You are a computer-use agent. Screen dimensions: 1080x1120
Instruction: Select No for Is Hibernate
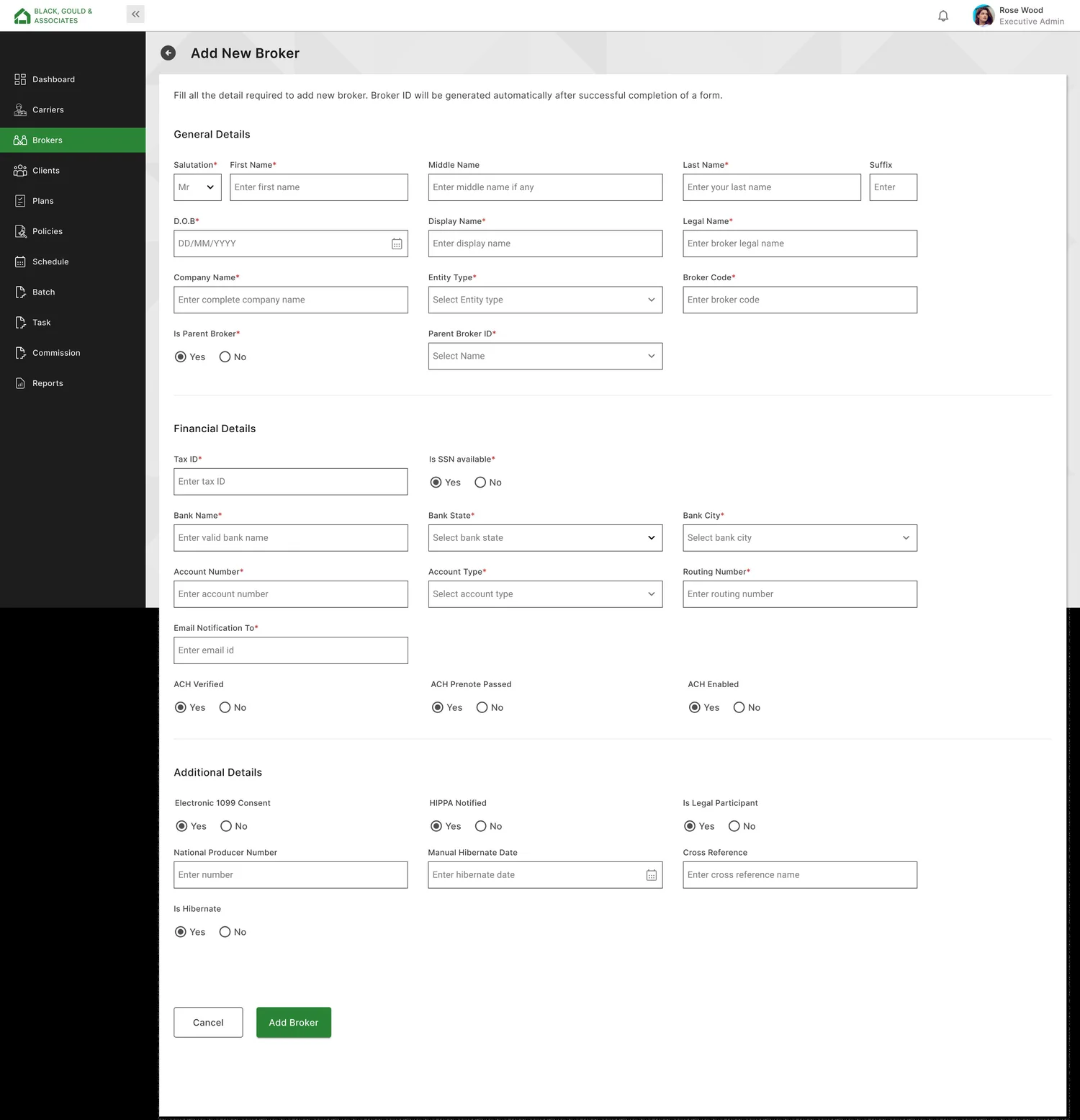(225, 932)
